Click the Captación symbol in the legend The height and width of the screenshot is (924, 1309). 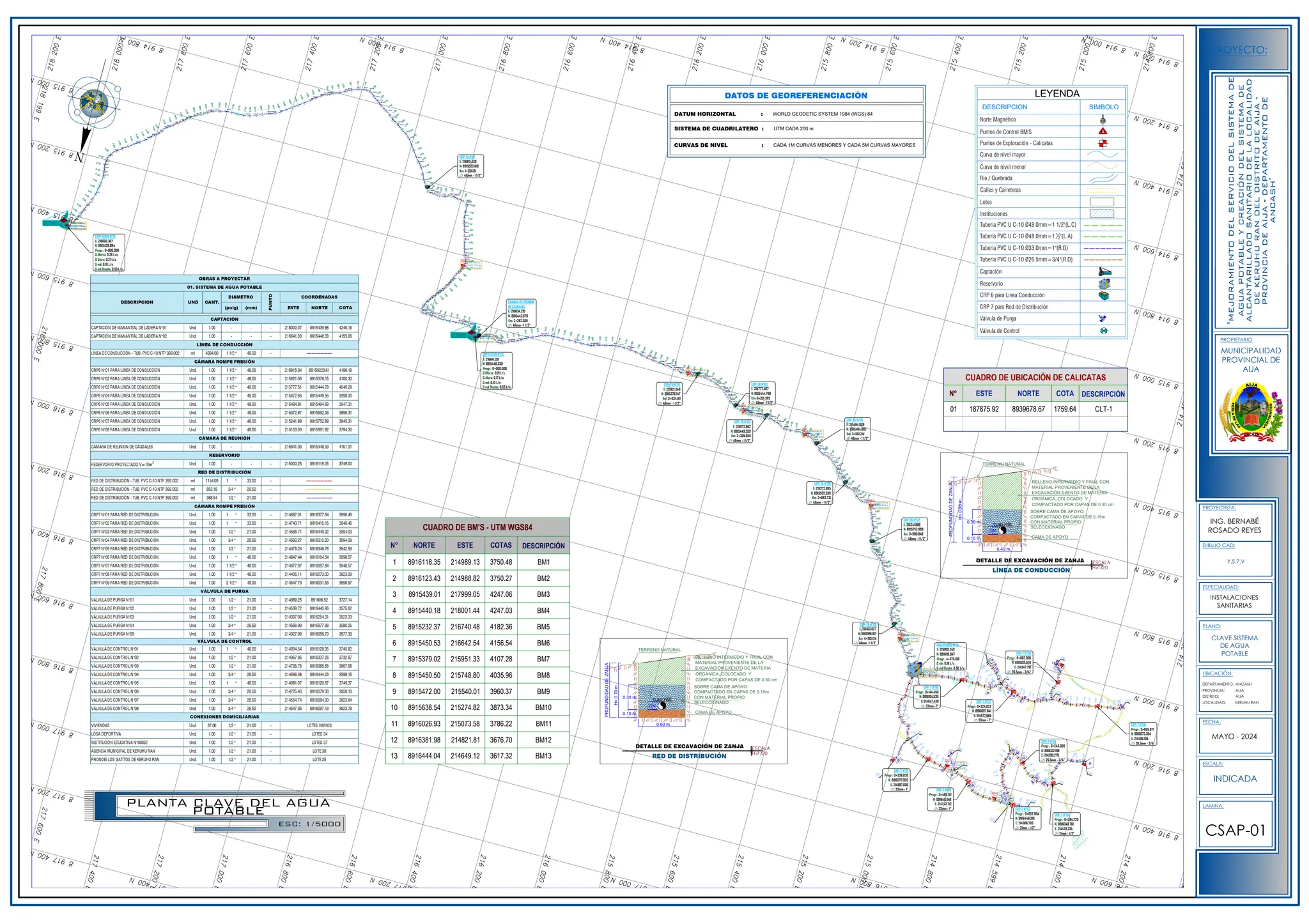coord(1104,272)
